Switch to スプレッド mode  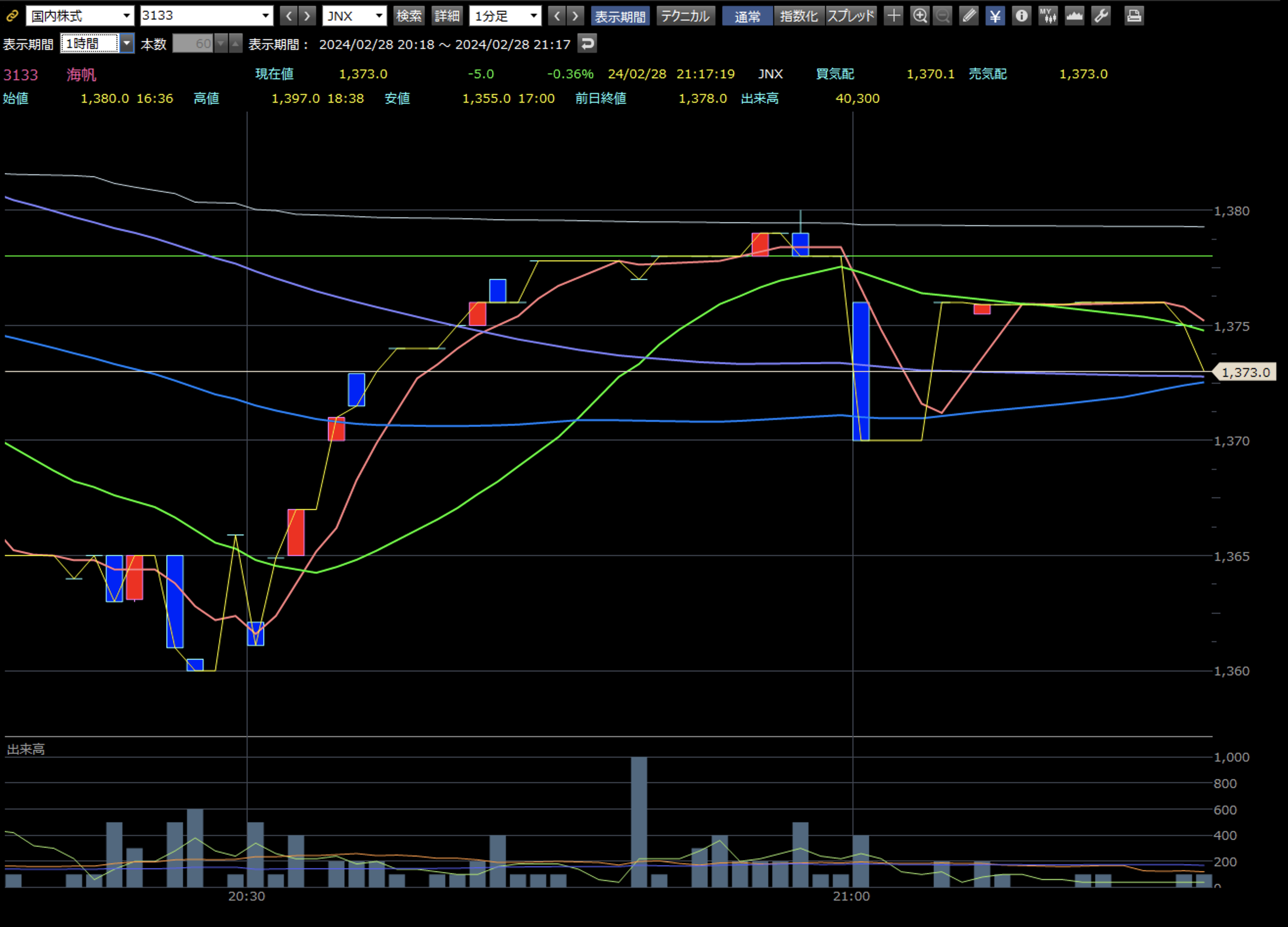pyautogui.click(x=851, y=16)
